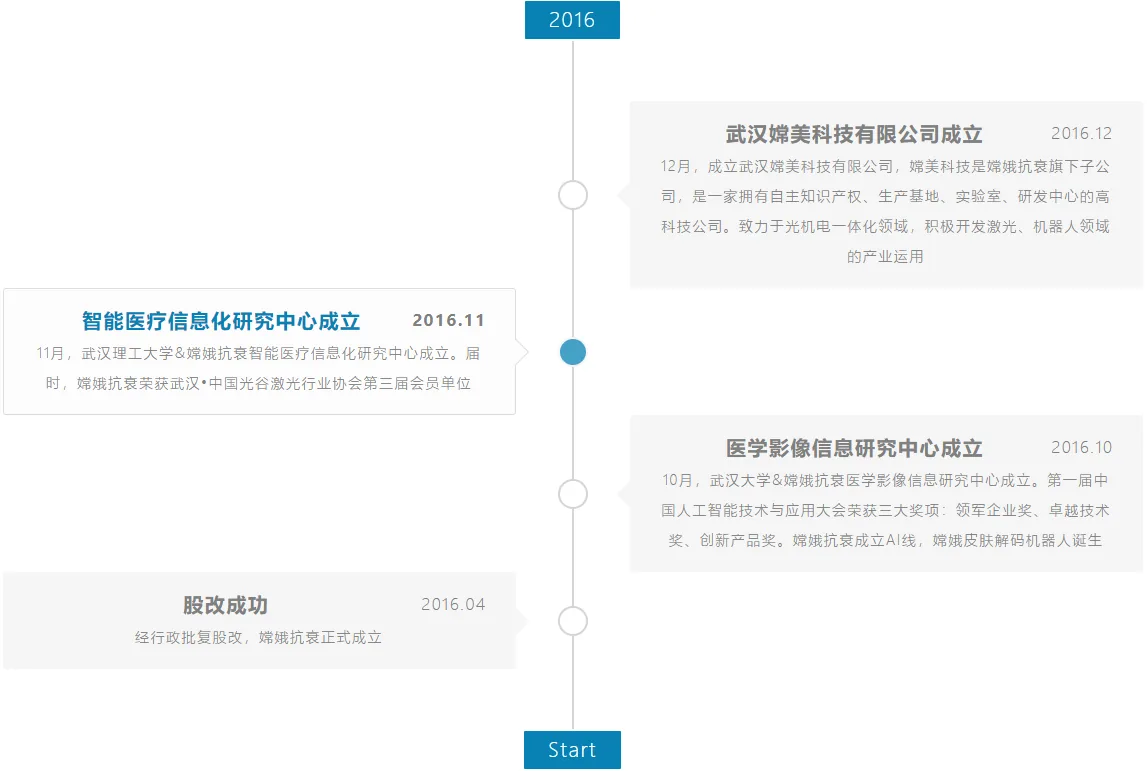The width and height of the screenshot is (1147, 771).
Task: Click the 2016 year label at top
Action: tap(572, 20)
